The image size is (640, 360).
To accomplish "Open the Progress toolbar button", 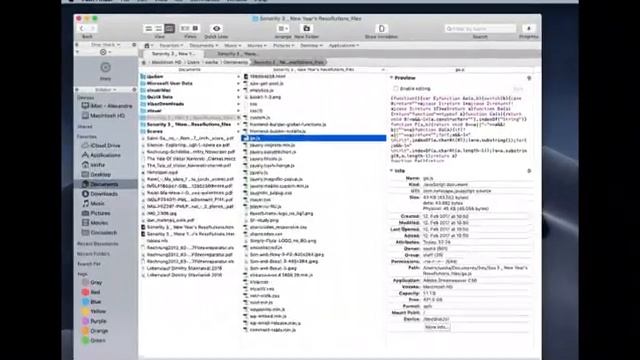I will pos(529,29).
